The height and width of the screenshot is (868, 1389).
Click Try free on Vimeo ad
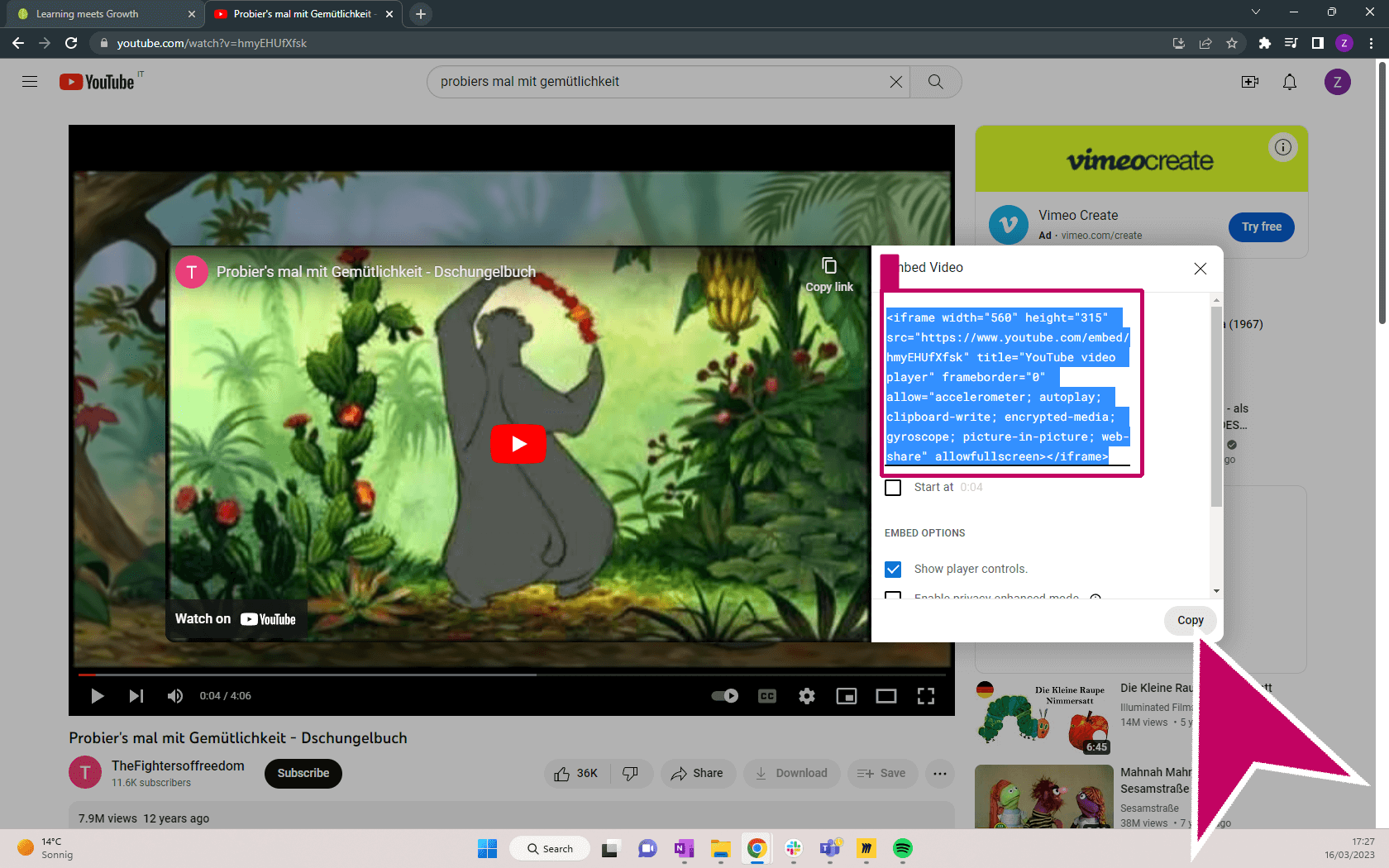[x=1262, y=227]
